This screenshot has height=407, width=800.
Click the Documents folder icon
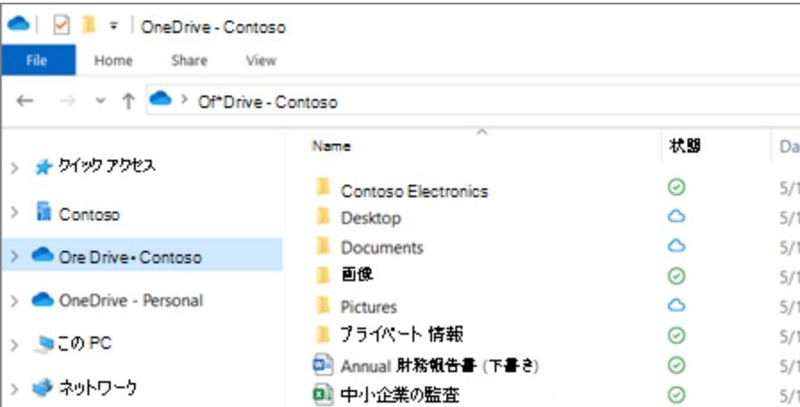point(323,246)
